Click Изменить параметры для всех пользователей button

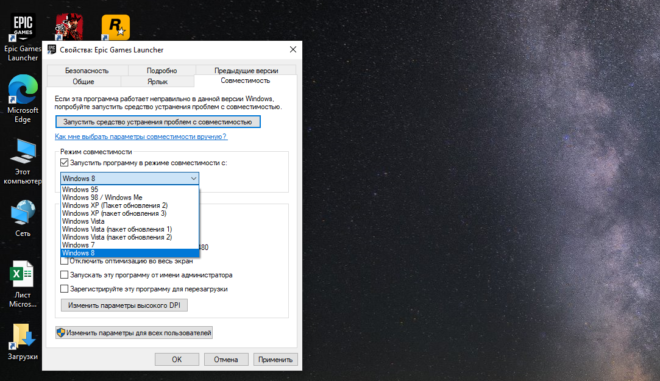134,333
